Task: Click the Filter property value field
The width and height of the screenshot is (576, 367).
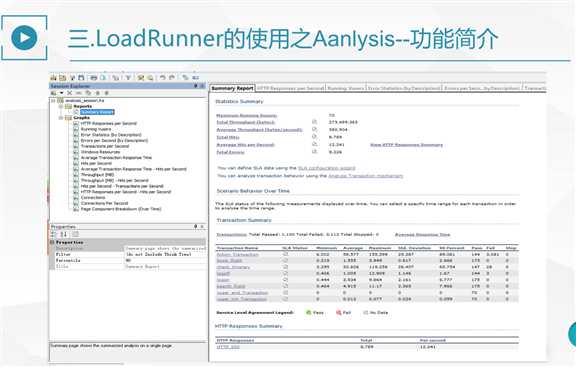Action: click(x=165, y=254)
